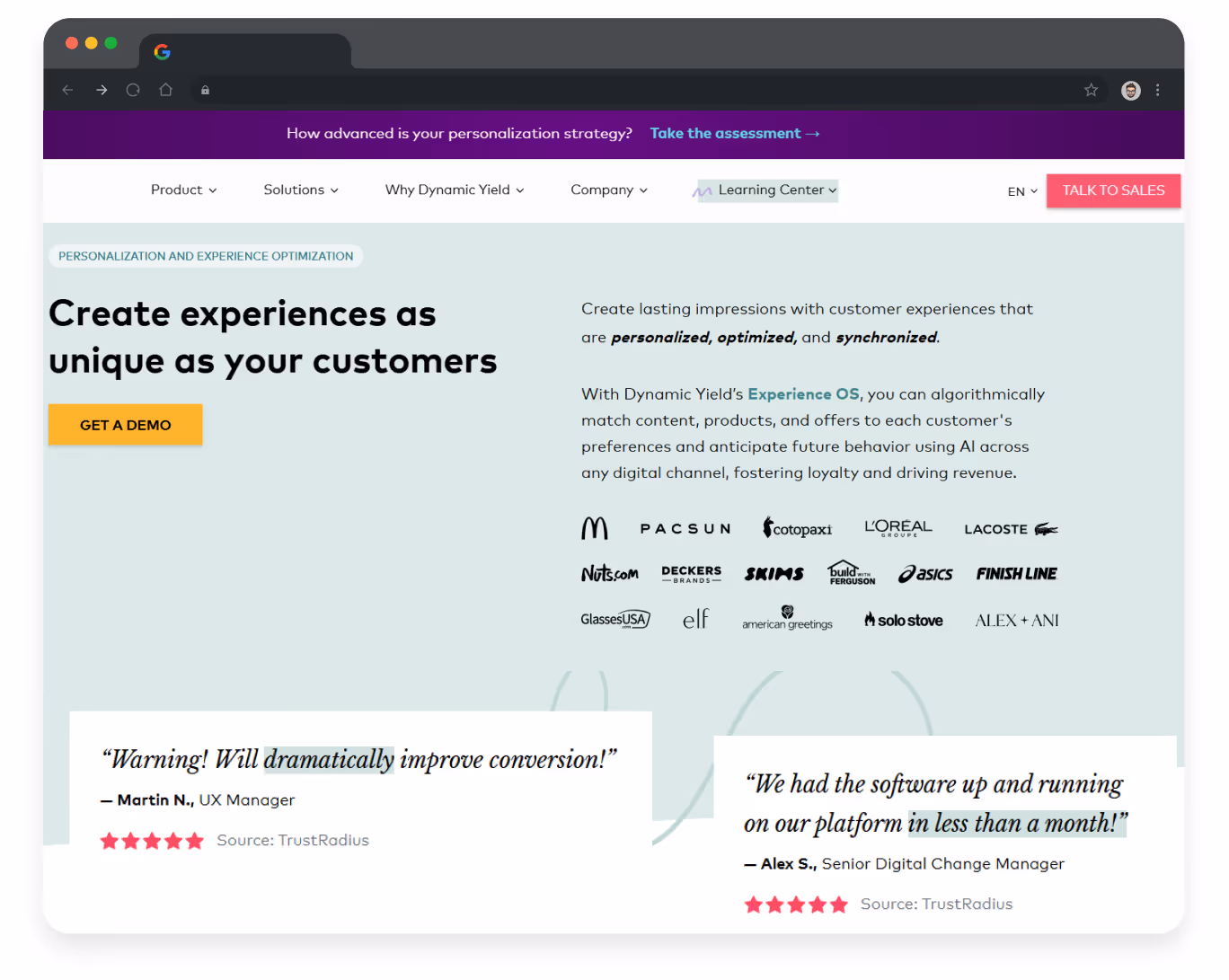
Task: Follow the Take the assessment link
Action: [735, 133]
